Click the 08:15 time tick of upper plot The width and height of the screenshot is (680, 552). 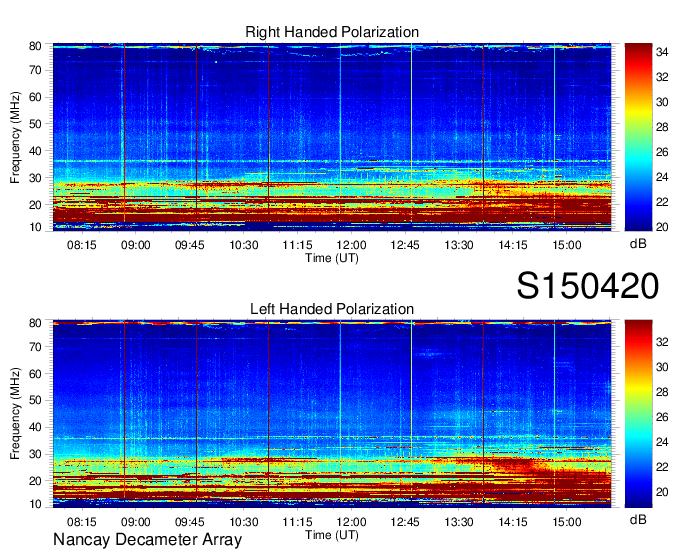tap(82, 245)
